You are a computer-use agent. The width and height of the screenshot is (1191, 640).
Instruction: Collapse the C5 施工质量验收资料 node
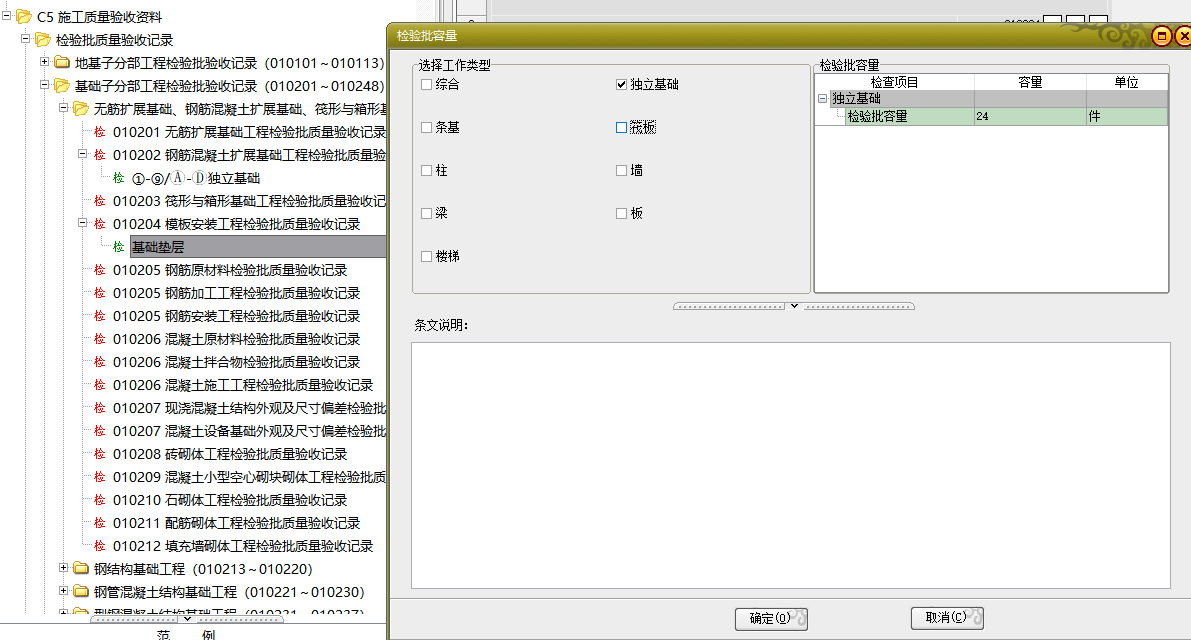pos(6,16)
